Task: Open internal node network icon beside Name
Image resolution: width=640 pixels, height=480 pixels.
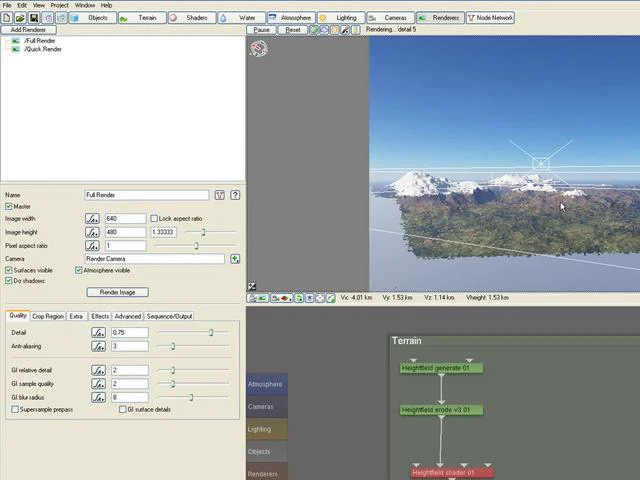Action: click(x=220, y=195)
